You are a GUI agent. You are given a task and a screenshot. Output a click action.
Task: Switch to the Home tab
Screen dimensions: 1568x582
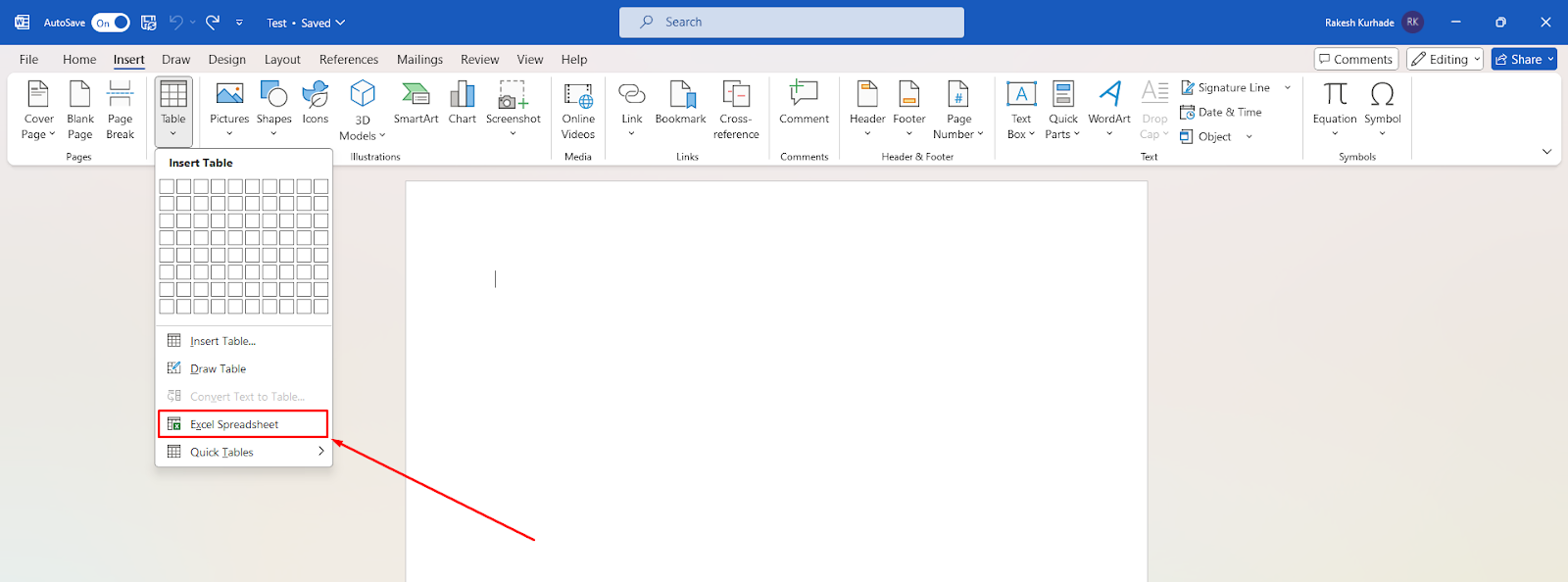coord(79,60)
